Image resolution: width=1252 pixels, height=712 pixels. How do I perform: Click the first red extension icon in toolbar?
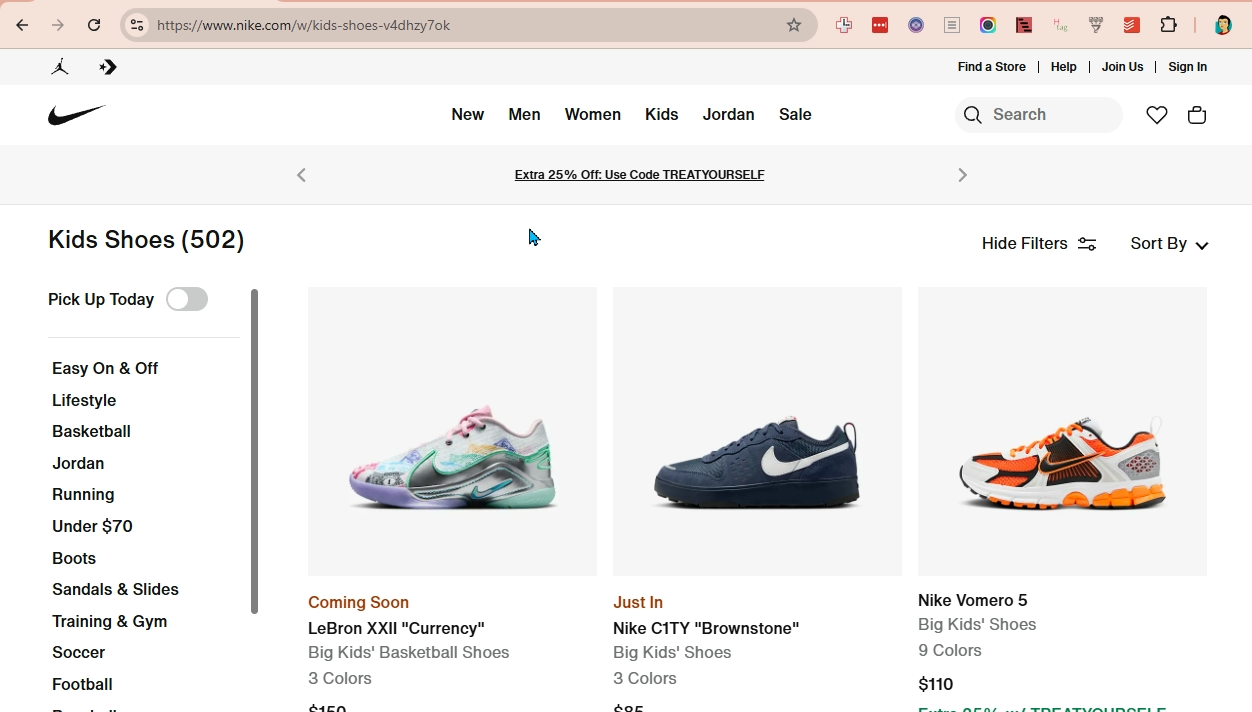tap(880, 25)
